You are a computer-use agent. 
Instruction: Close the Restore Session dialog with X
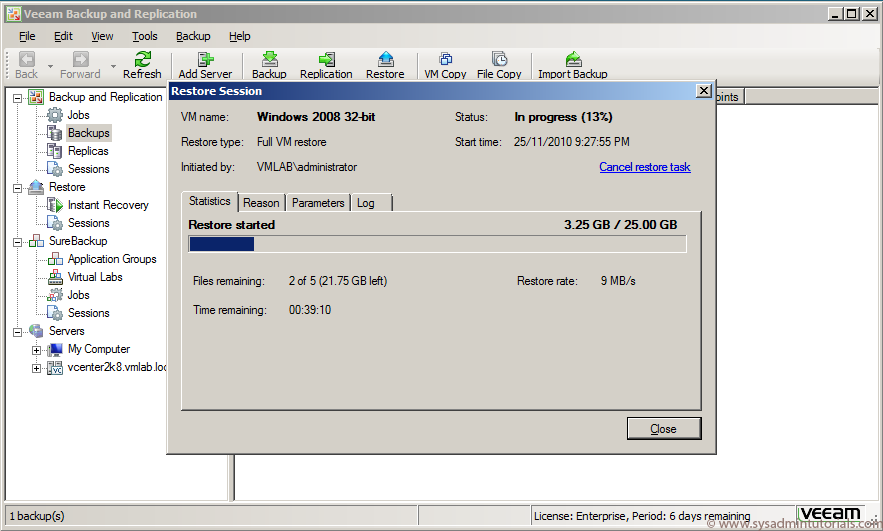tap(703, 91)
